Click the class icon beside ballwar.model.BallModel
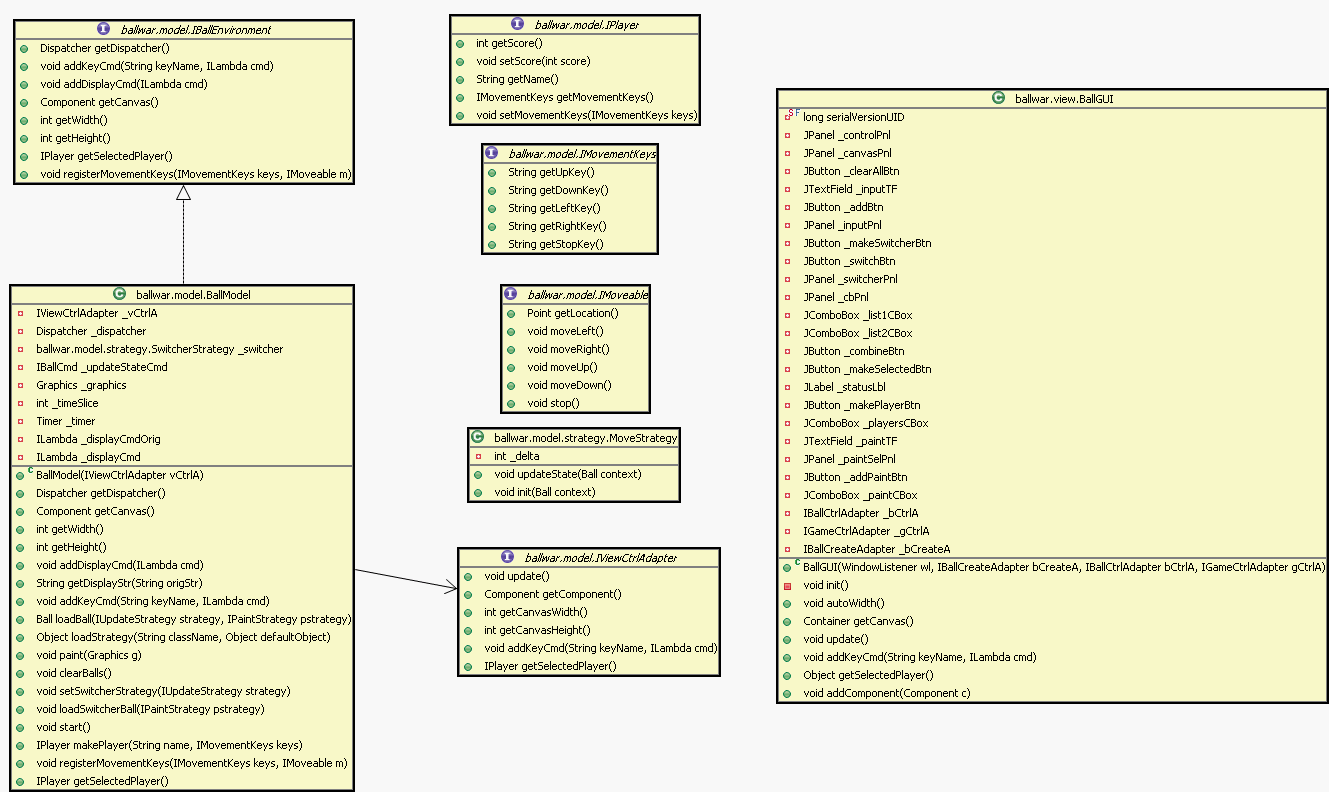Screen dimensions: 1329x792 coord(120,294)
